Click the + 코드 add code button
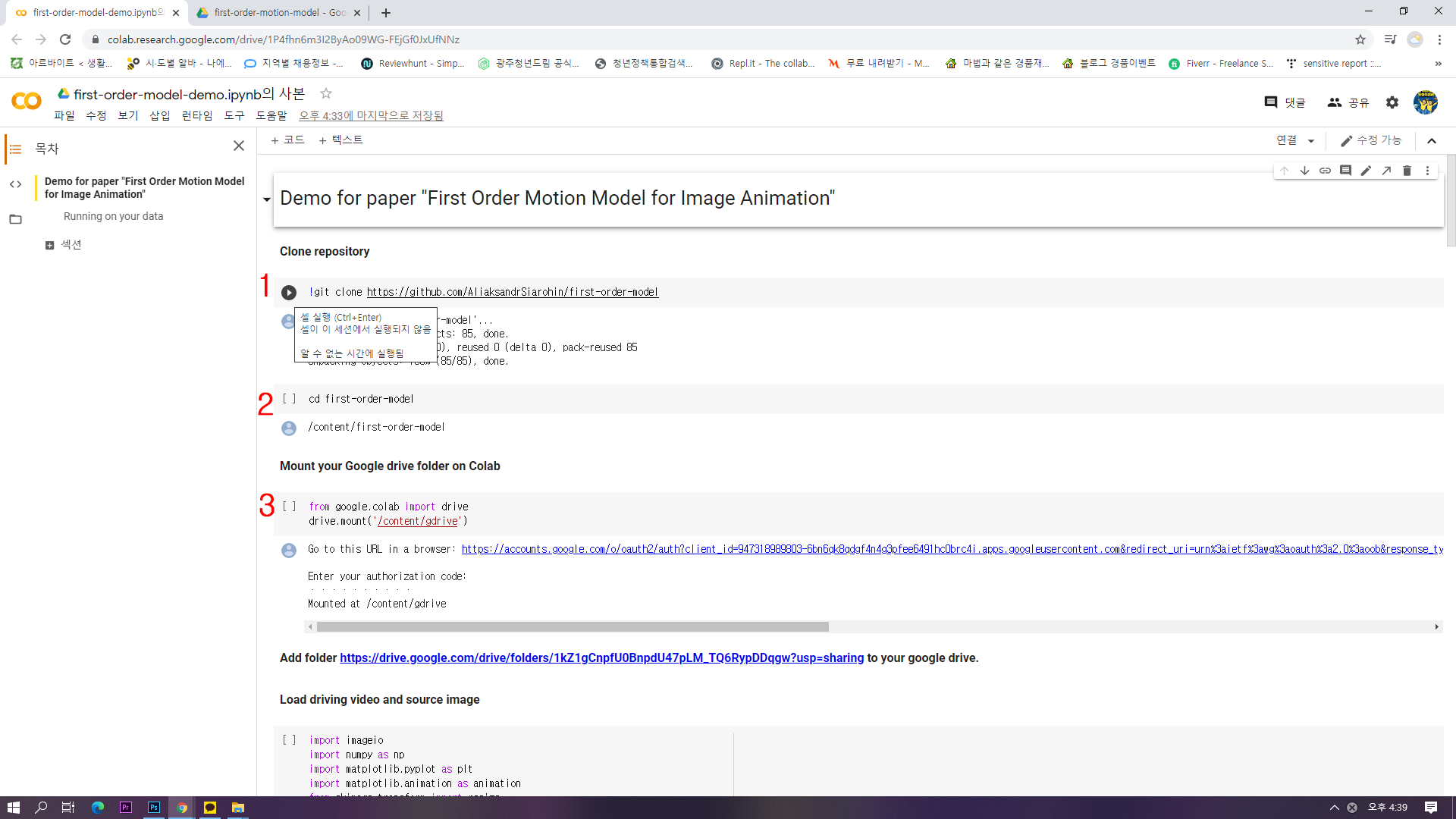The width and height of the screenshot is (1456, 819). point(287,140)
